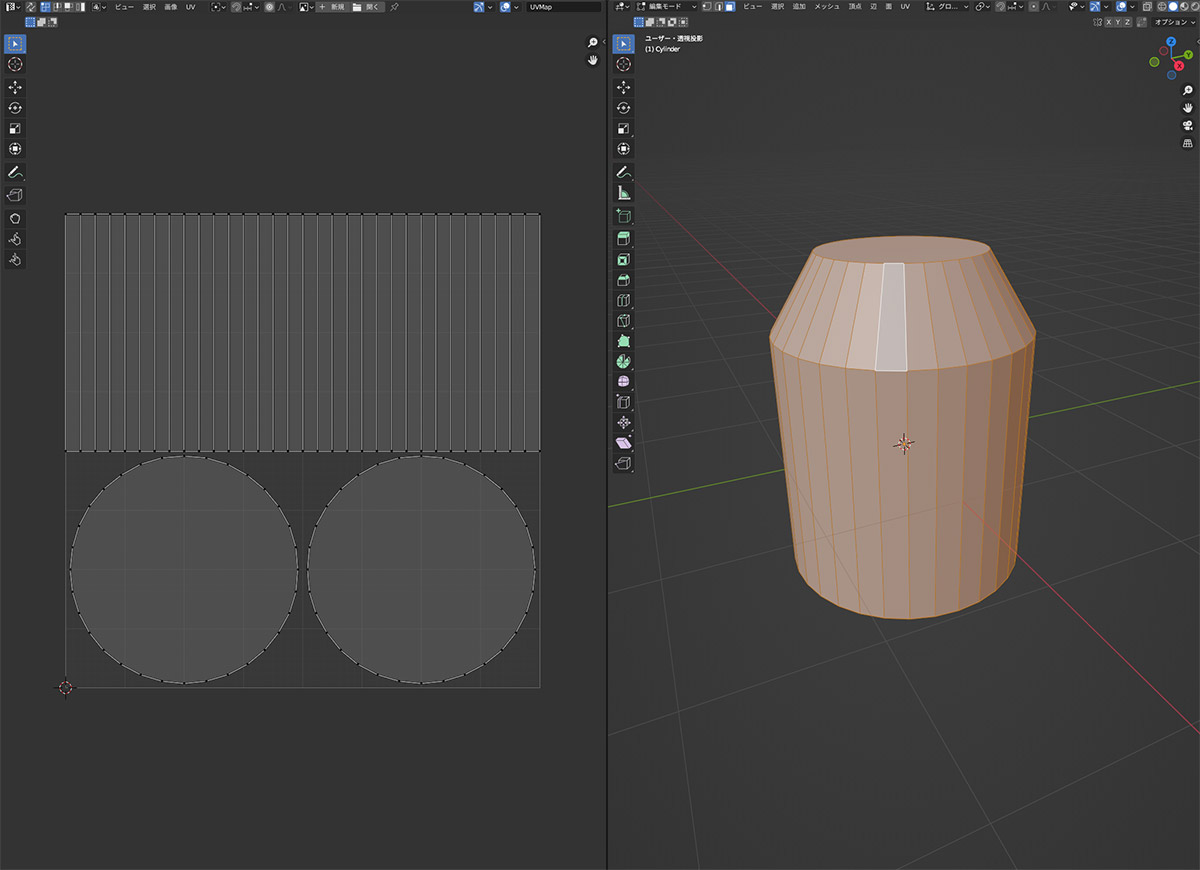1200x870 pixels.
Task: Click the camera view icon in 3D viewport
Action: pos(1187,125)
